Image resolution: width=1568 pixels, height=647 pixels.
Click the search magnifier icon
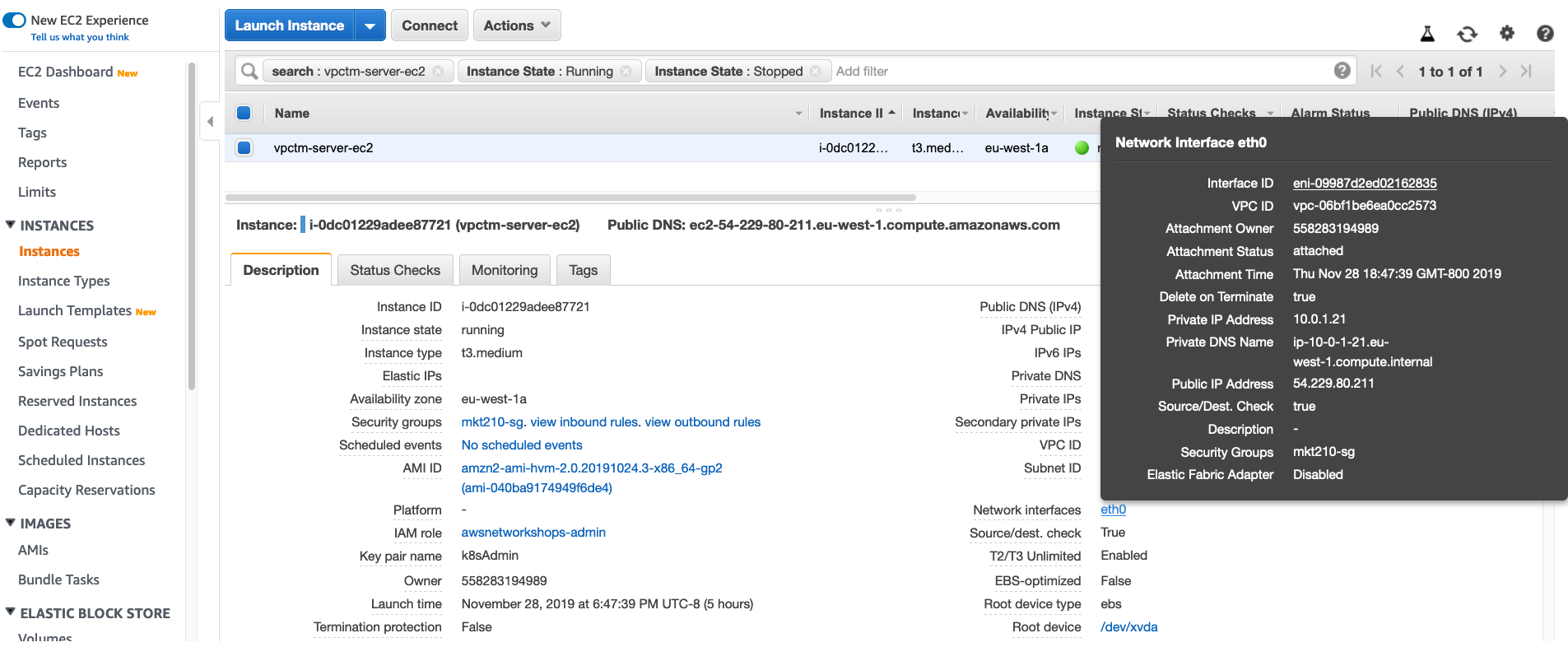[249, 72]
